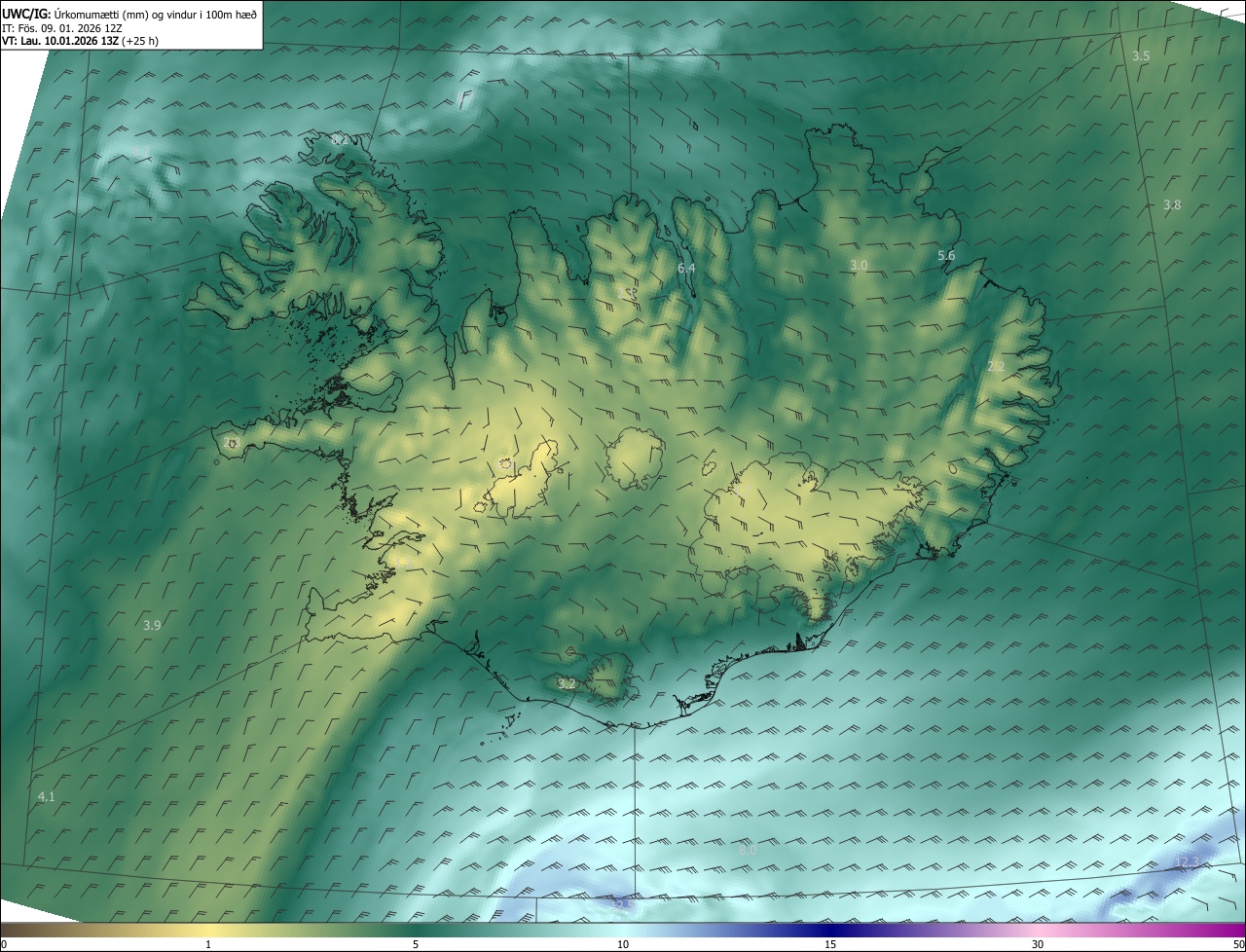Image resolution: width=1246 pixels, height=952 pixels.
Task: Click the 3.2 value on the south coast
Action: pyautogui.click(x=567, y=684)
